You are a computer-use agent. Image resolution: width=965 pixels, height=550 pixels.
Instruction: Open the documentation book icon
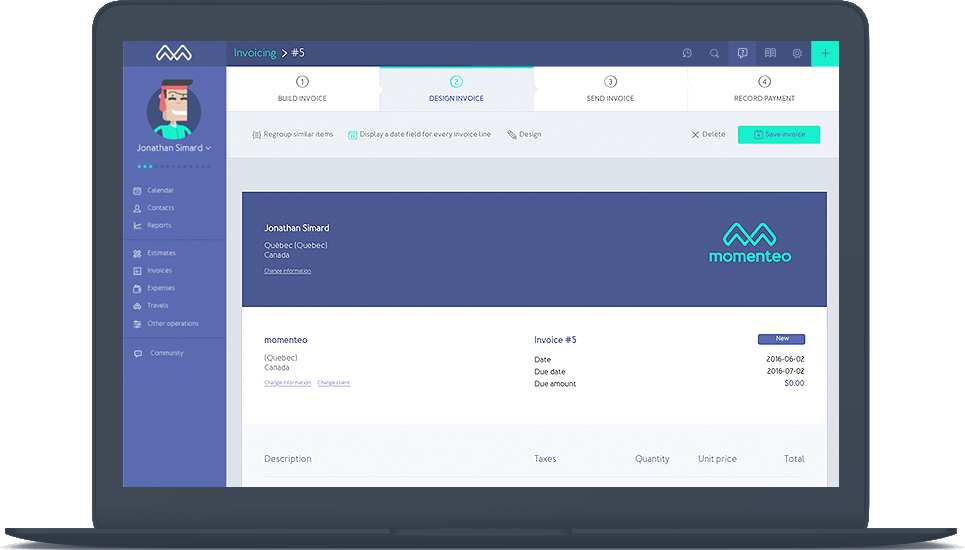tap(770, 54)
